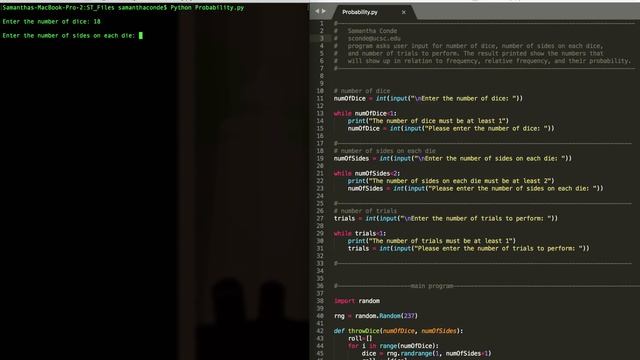Click the 'while trials<1:' line
Screen dimensions: 640x360
pyautogui.click(x=360, y=233)
